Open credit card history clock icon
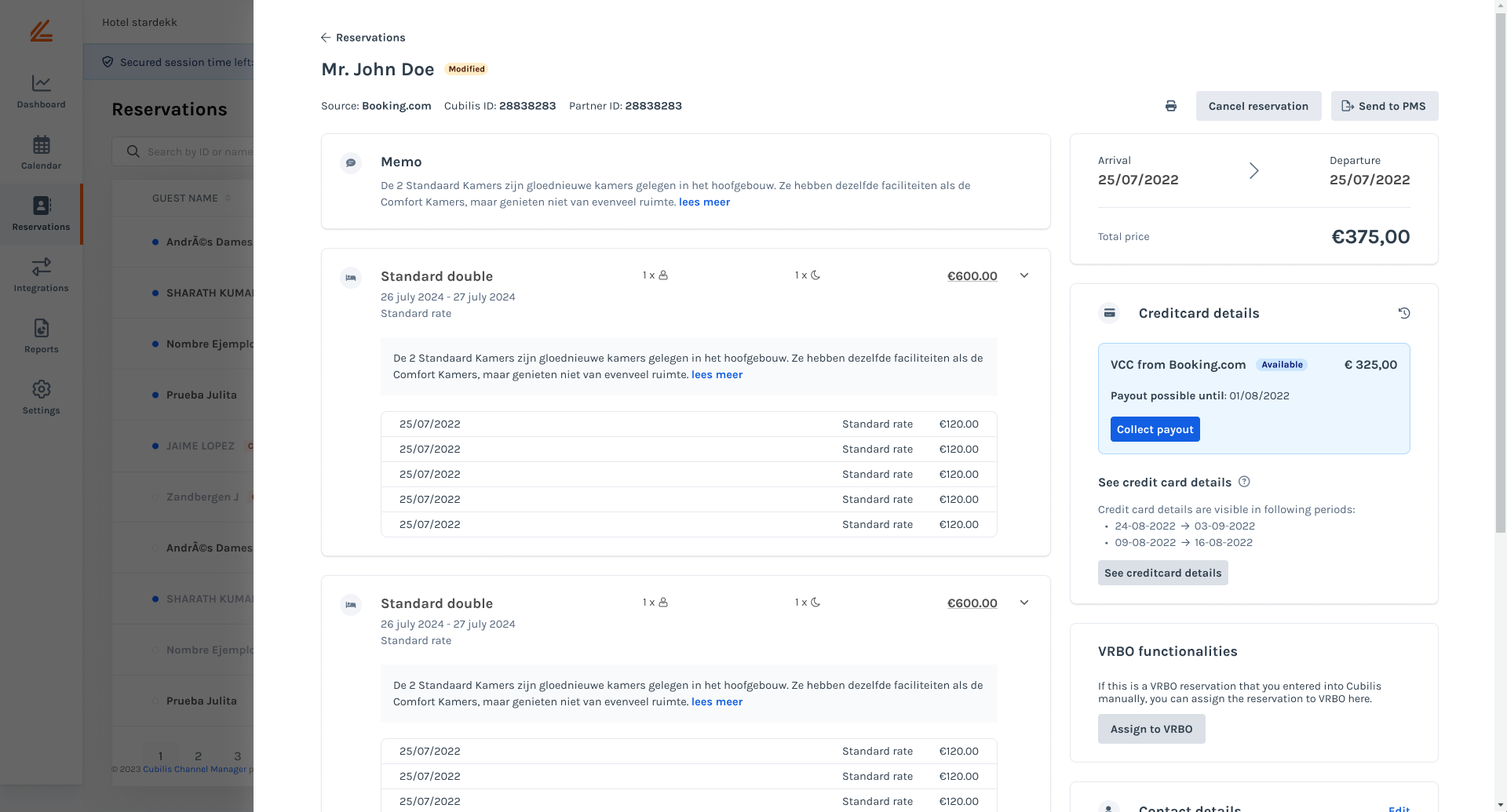The height and width of the screenshot is (812, 1507). [1404, 313]
